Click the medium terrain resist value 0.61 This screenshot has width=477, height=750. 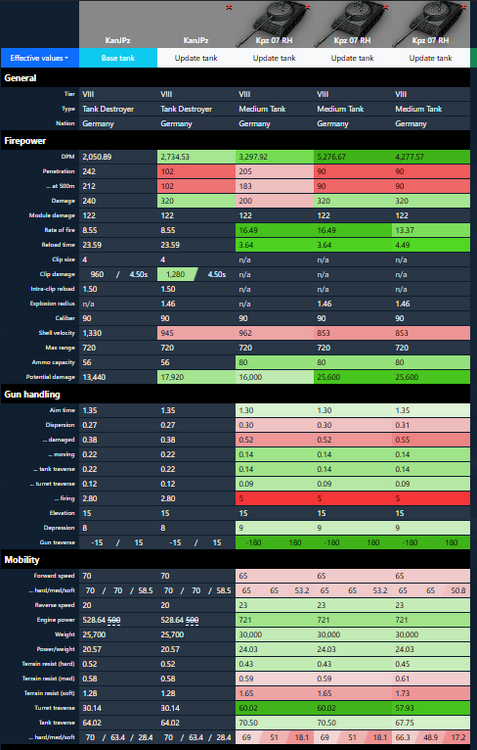[402, 678]
